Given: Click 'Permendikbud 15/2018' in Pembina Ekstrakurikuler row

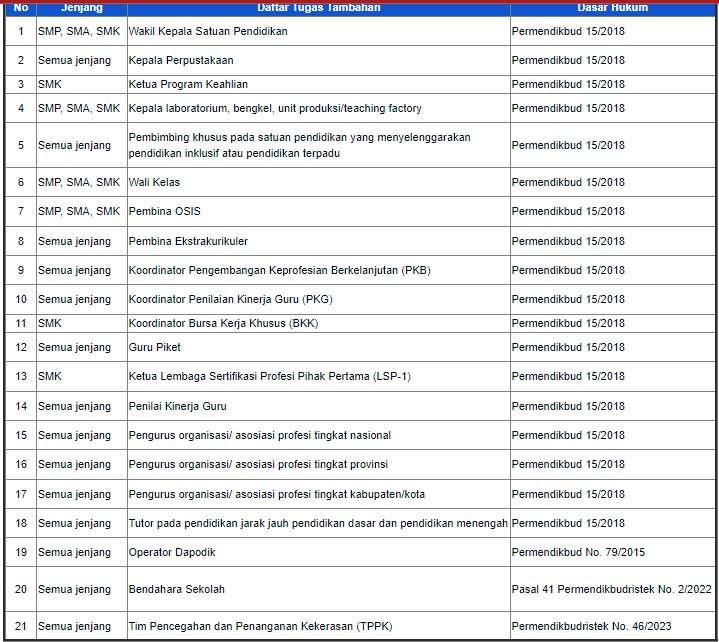Looking at the screenshot, I should tap(613, 241).
